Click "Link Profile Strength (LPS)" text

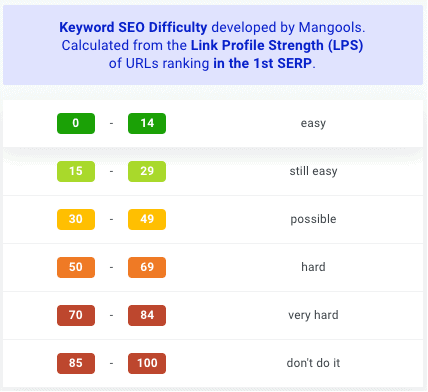(x=277, y=46)
